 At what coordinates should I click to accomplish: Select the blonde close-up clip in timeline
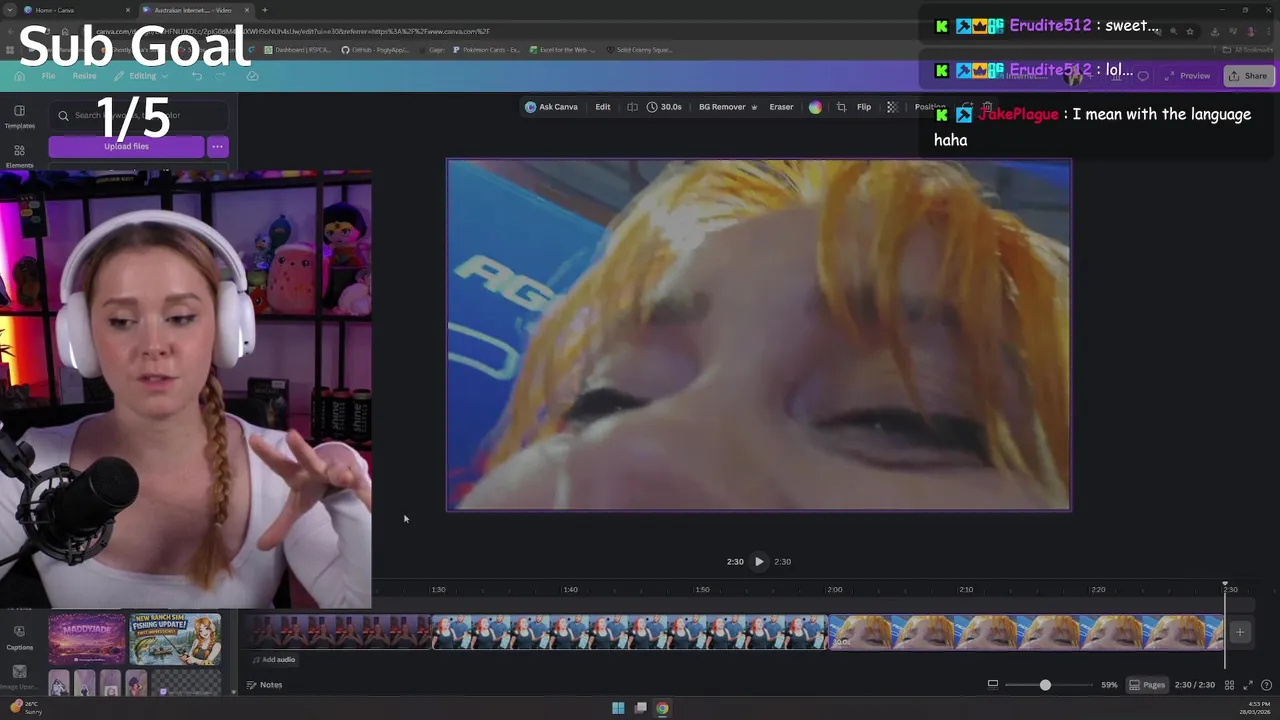pyautogui.click(x=1026, y=632)
